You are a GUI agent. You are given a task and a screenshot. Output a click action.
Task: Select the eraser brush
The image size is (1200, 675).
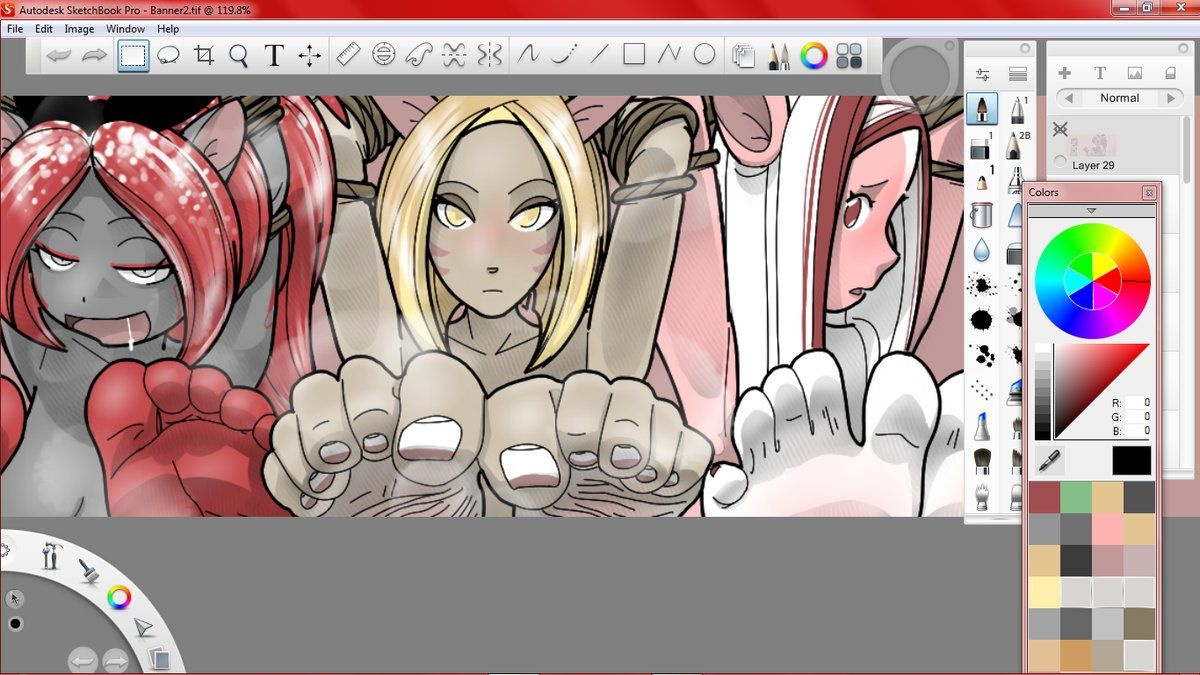click(982, 147)
